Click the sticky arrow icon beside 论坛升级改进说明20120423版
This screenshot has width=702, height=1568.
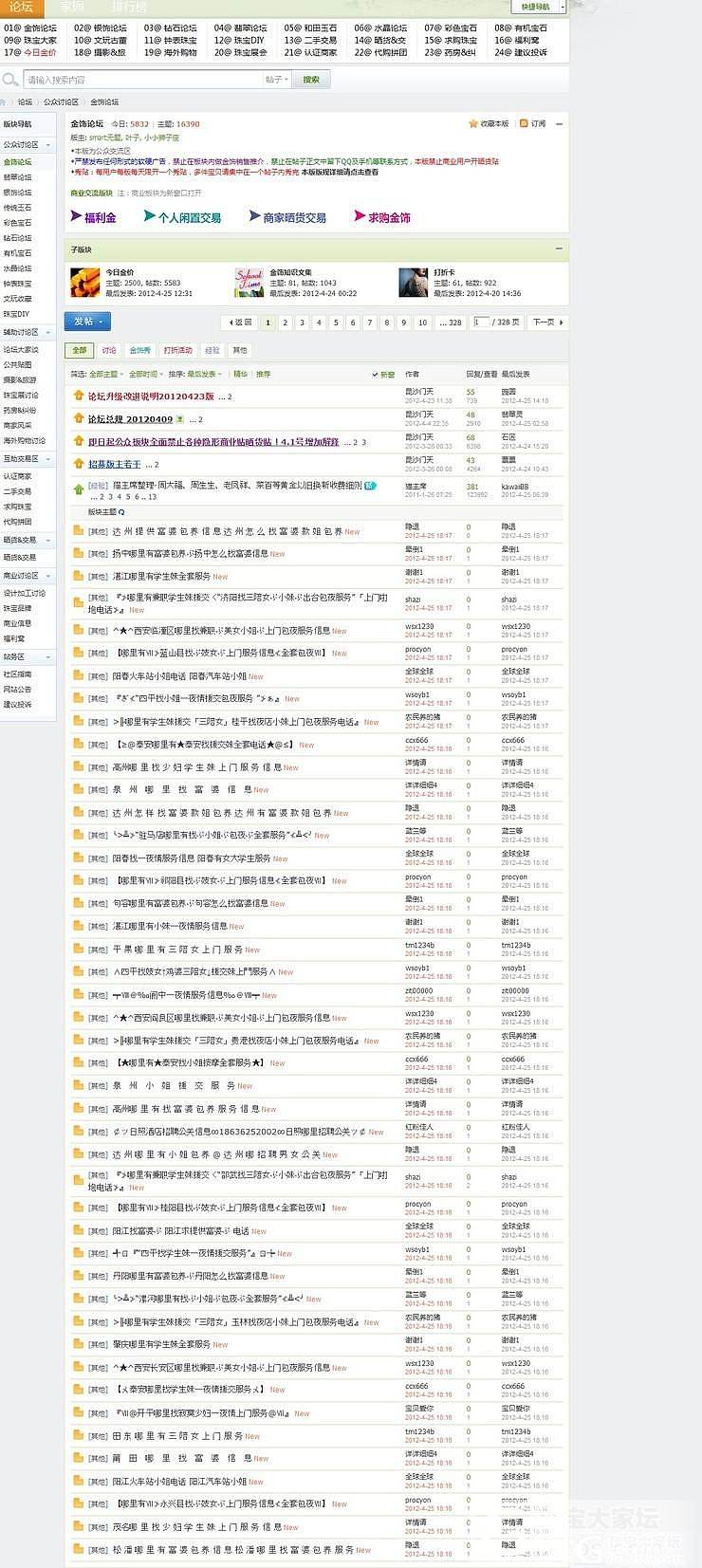pyautogui.click(x=79, y=396)
